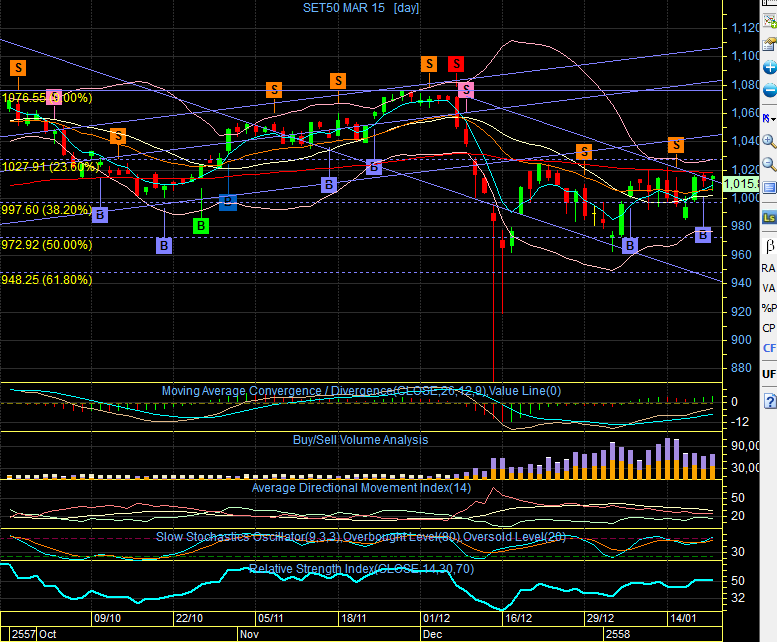Viewport: 777px width, 642px height.
Task: Click the 2558 year label
Action: (618, 634)
